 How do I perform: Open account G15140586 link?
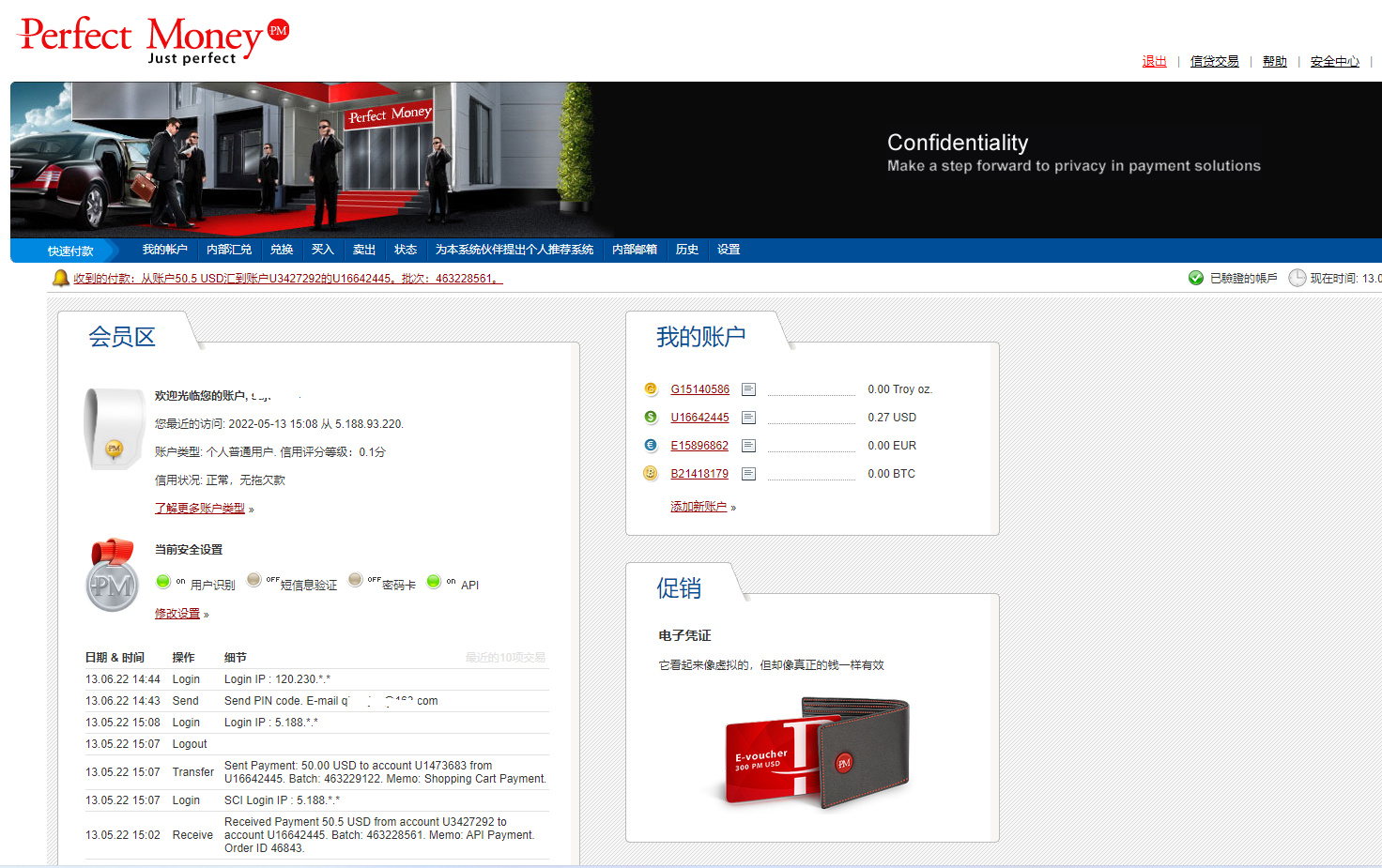click(x=700, y=389)
